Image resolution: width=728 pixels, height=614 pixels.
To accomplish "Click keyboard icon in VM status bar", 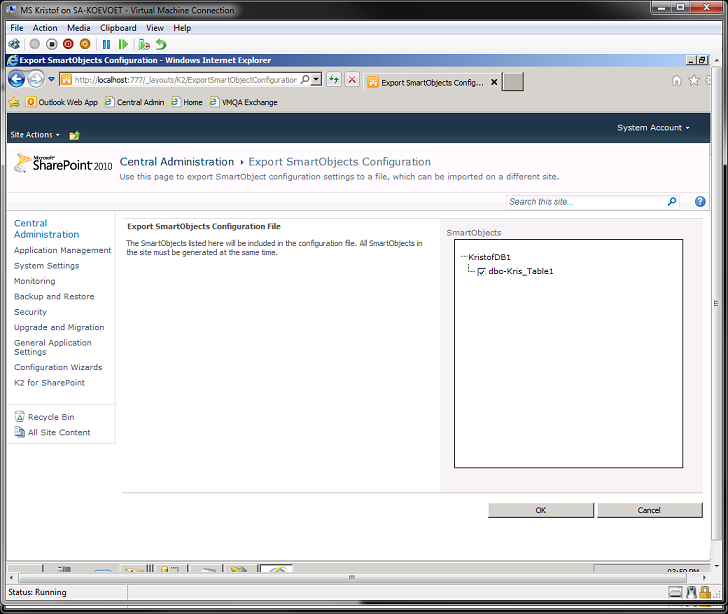I will pos(676,592).
